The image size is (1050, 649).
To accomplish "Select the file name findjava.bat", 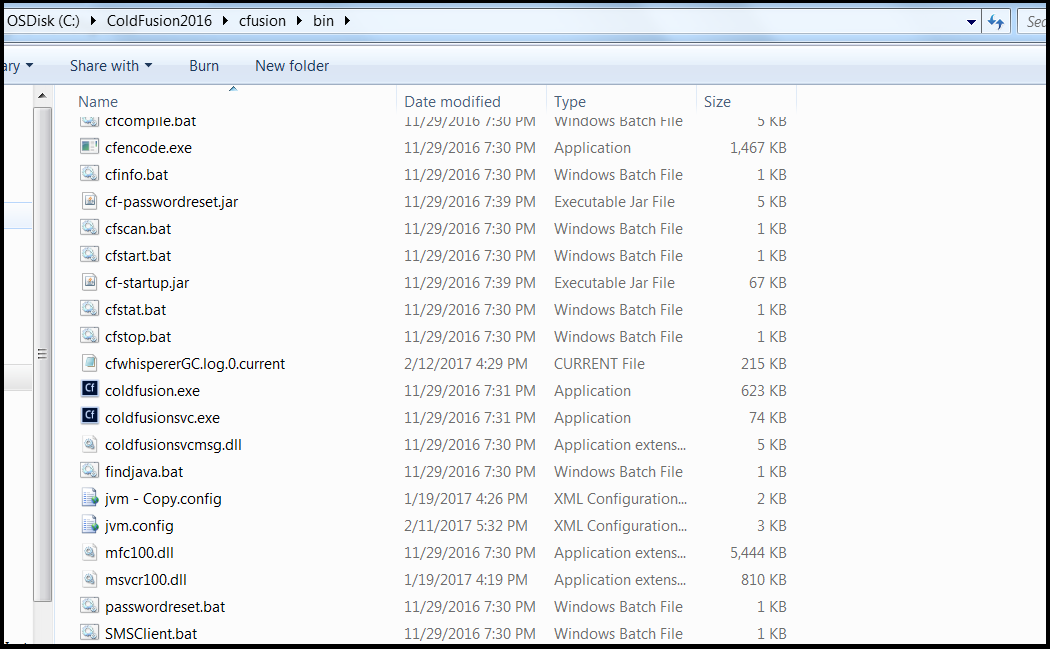I will tap(144, 472).
